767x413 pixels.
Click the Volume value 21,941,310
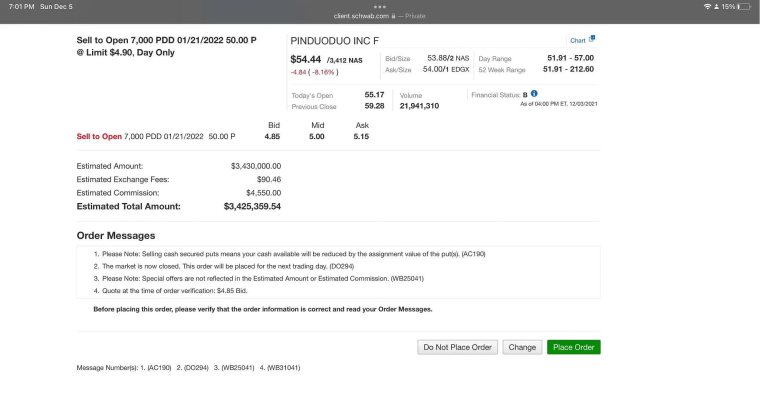(x=419, y=106)
